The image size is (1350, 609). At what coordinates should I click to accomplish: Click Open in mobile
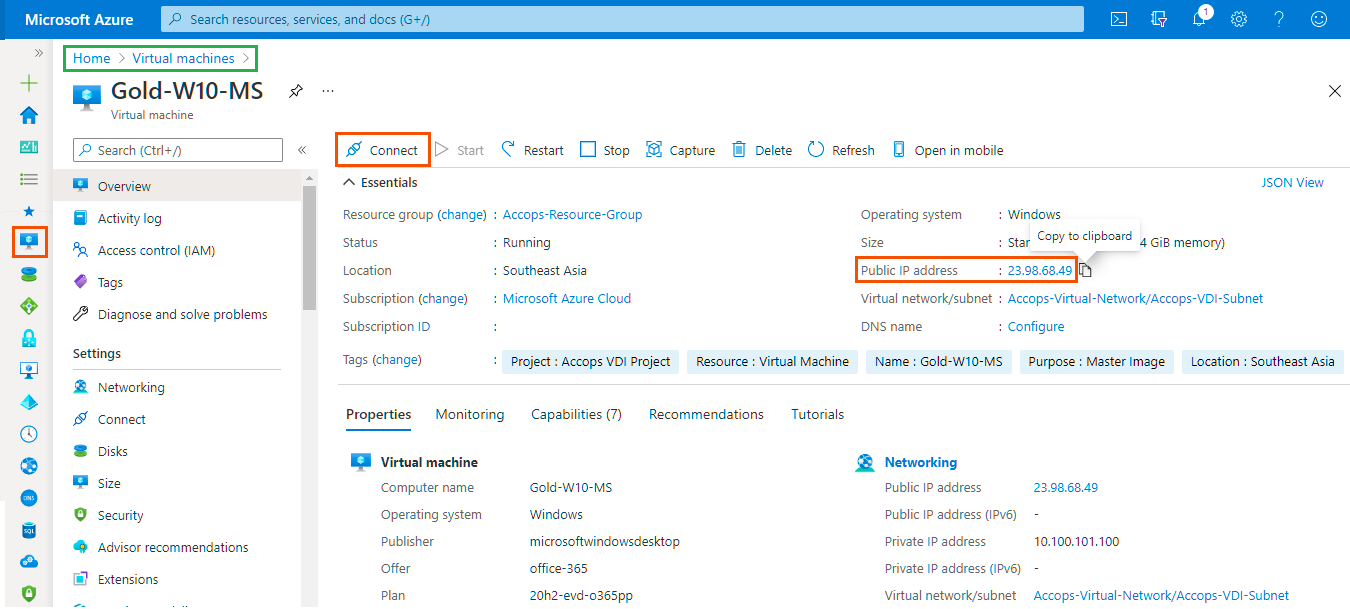click(947, 150)
